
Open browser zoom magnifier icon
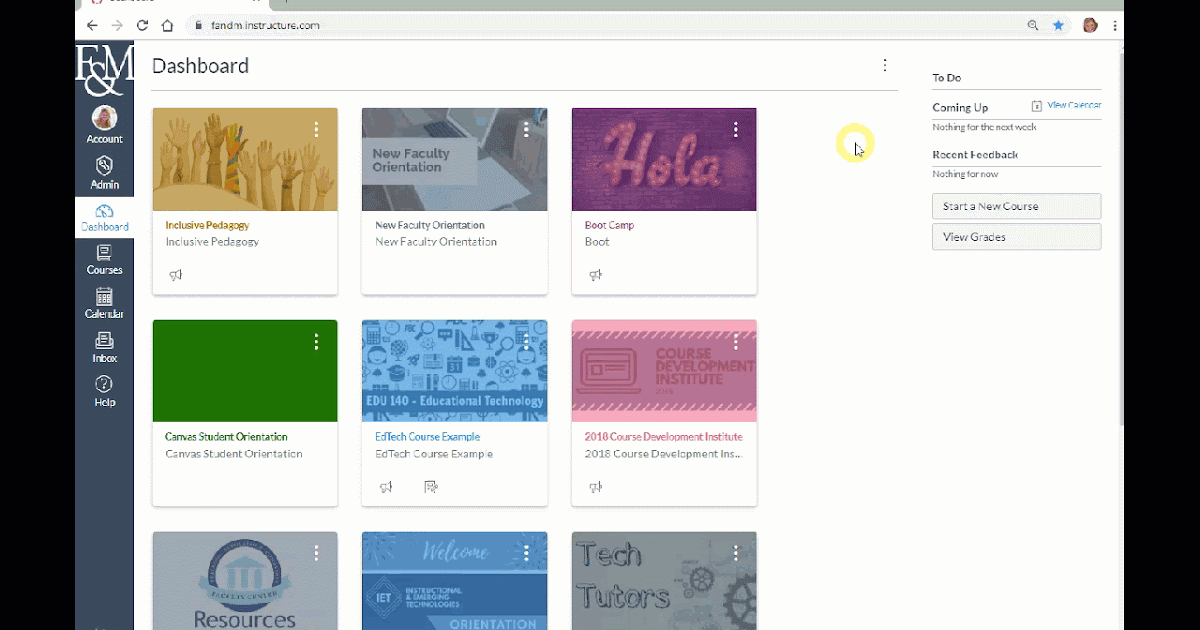1033,25
